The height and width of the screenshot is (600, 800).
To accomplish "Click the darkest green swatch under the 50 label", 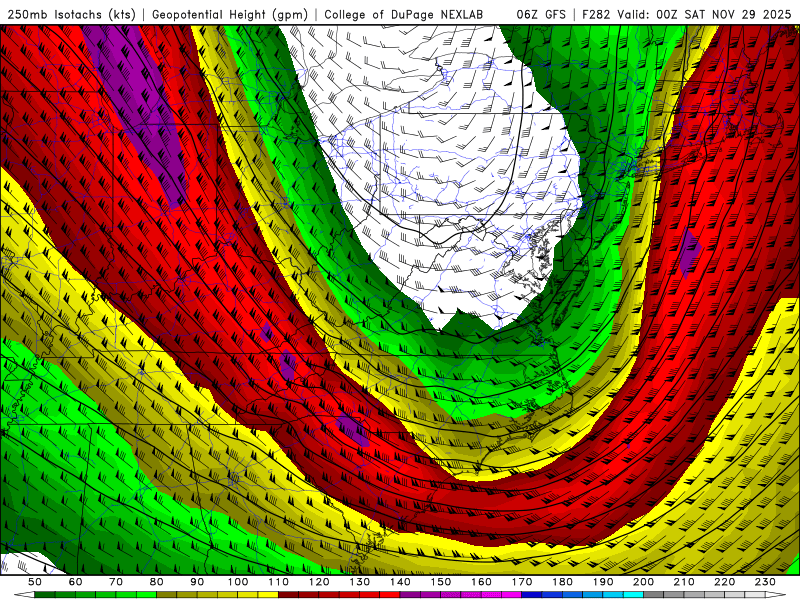I will [x=45, y=595].
